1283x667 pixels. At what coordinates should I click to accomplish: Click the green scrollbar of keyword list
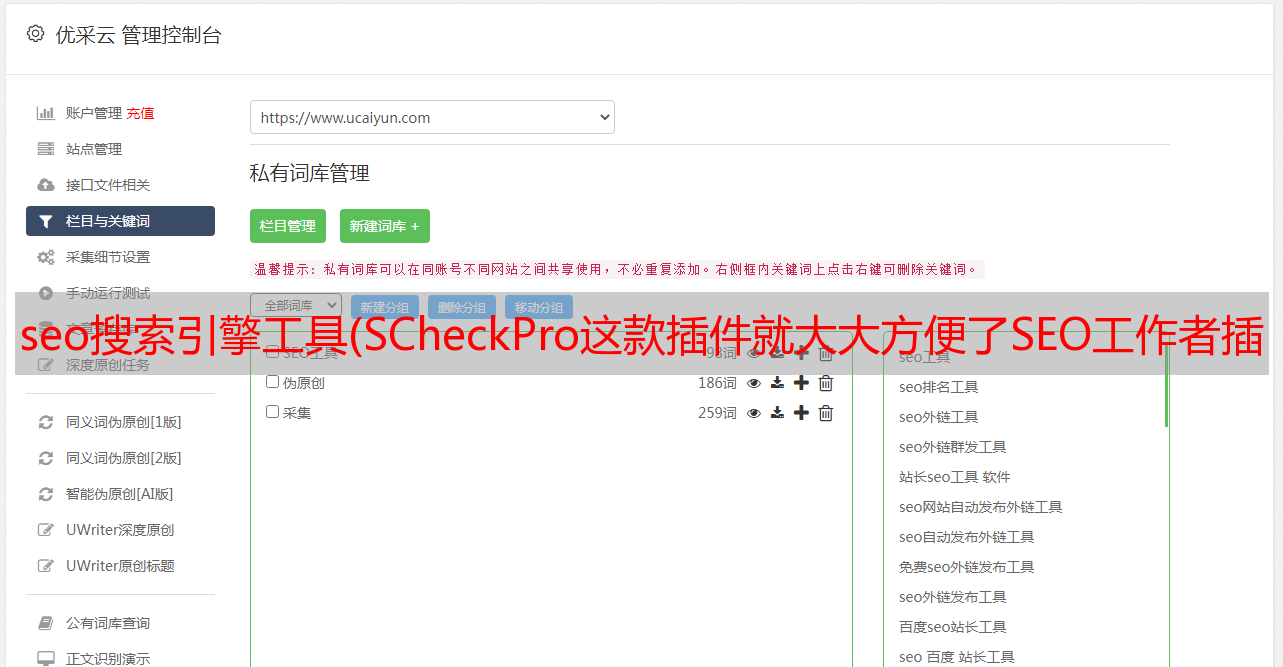1166,385
